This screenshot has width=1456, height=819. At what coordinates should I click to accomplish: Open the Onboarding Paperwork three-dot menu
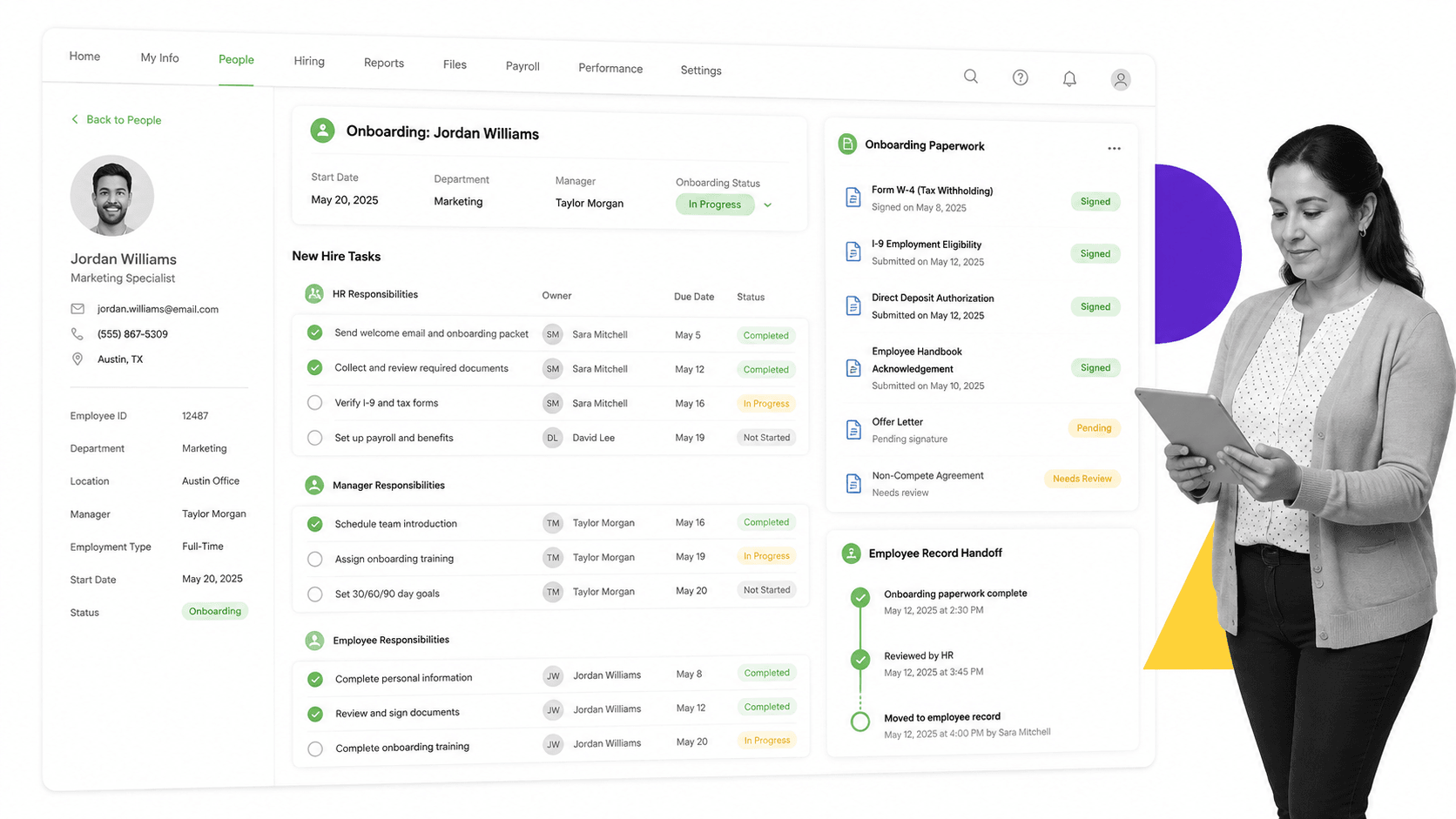pyautogui.click(x=1114, y=148)
